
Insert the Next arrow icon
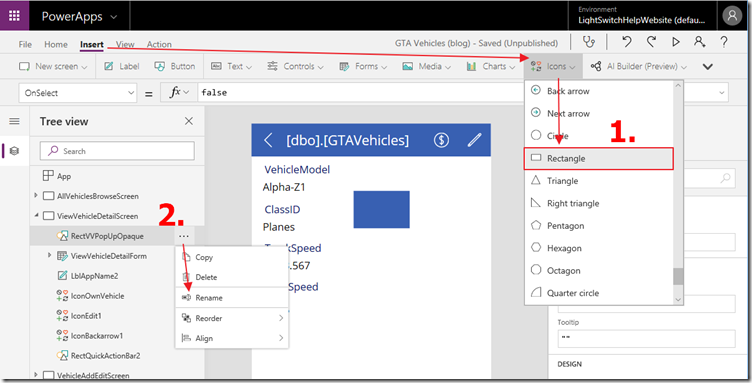[x=600, y=113]
